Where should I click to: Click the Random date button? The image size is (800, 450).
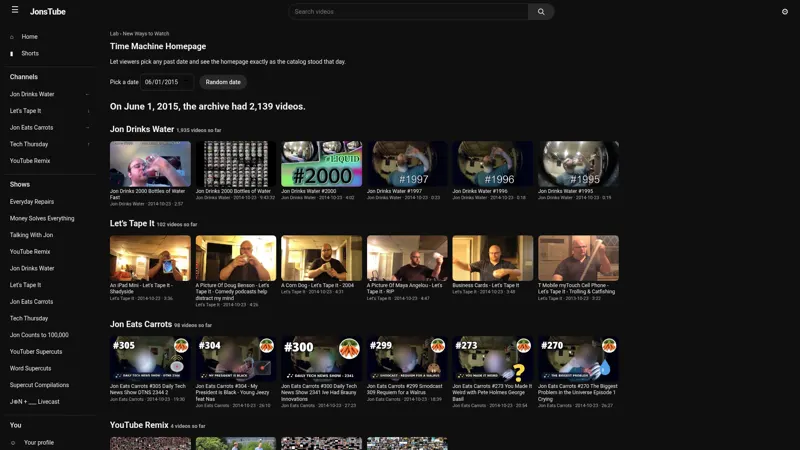pos(223,82)
